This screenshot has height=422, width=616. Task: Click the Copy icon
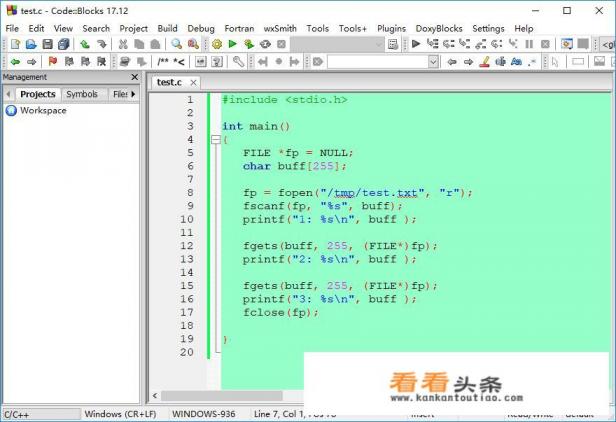139,44
